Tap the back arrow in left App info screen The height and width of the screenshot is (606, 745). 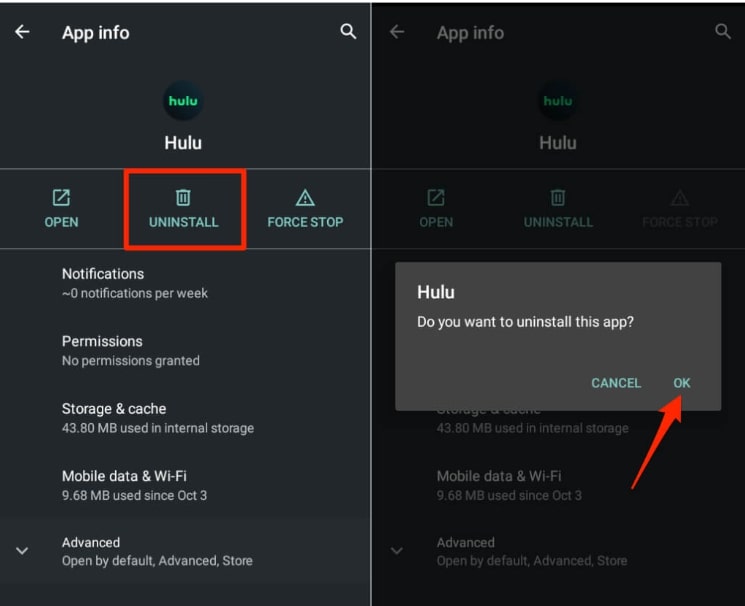pos(22,32)
